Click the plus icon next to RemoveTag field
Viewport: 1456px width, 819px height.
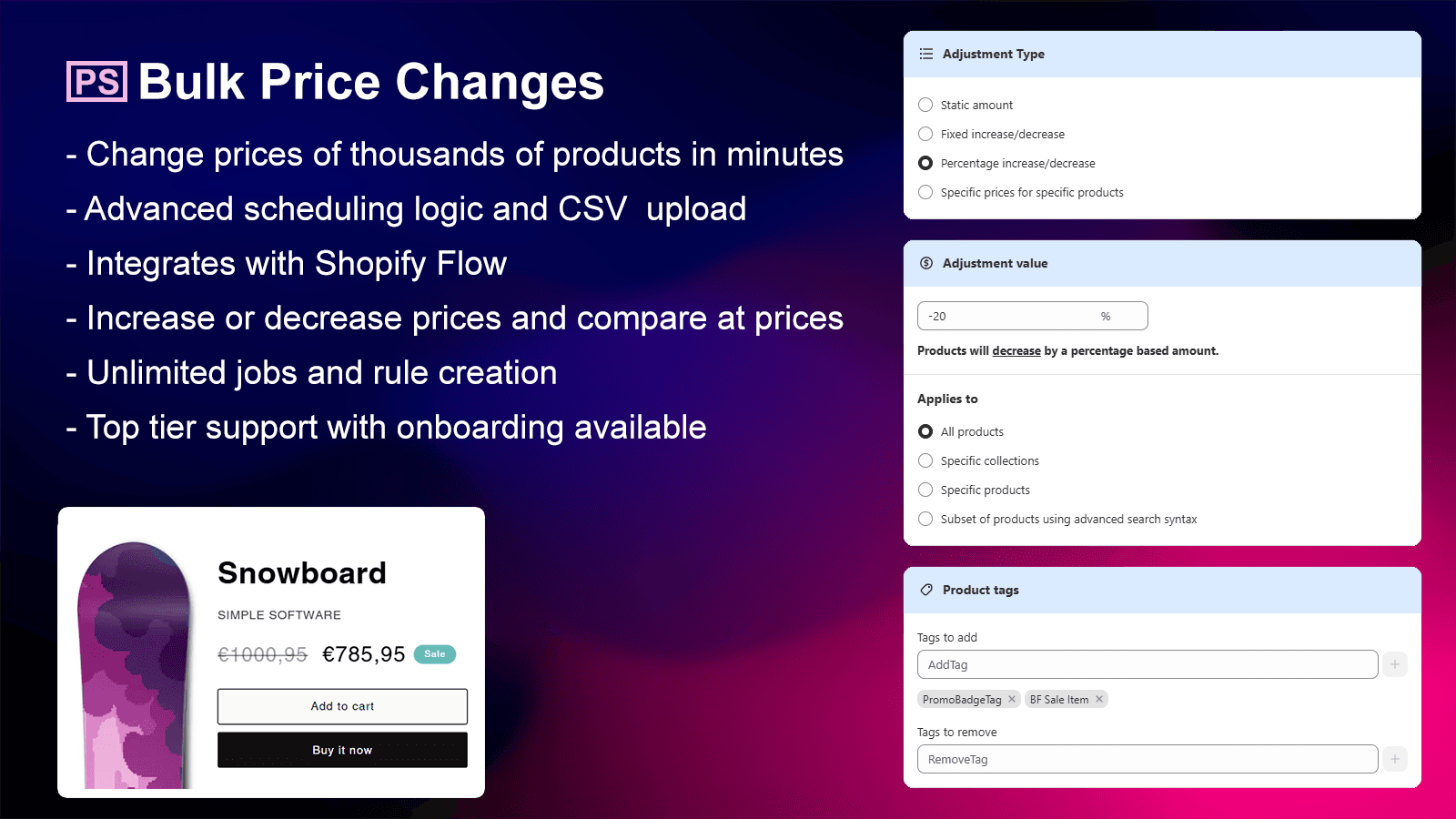tap(1394, 759)
